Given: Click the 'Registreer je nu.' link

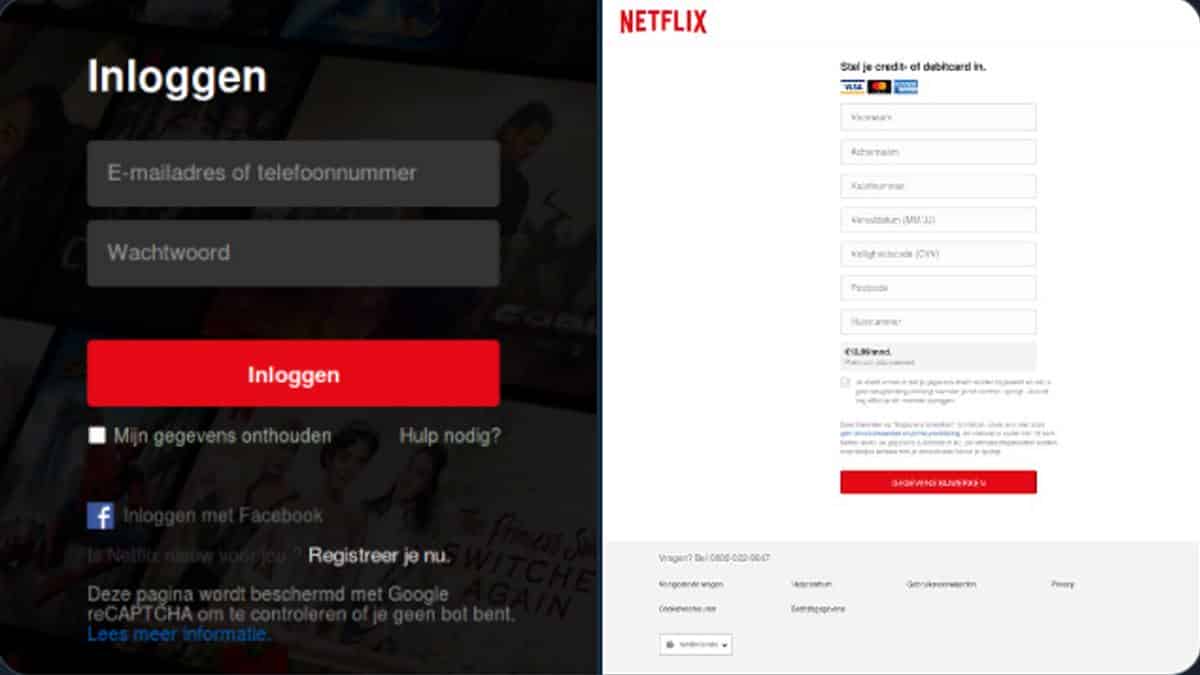Looking at the screenshot, I should pyautogui.click(x=379, y=556).
